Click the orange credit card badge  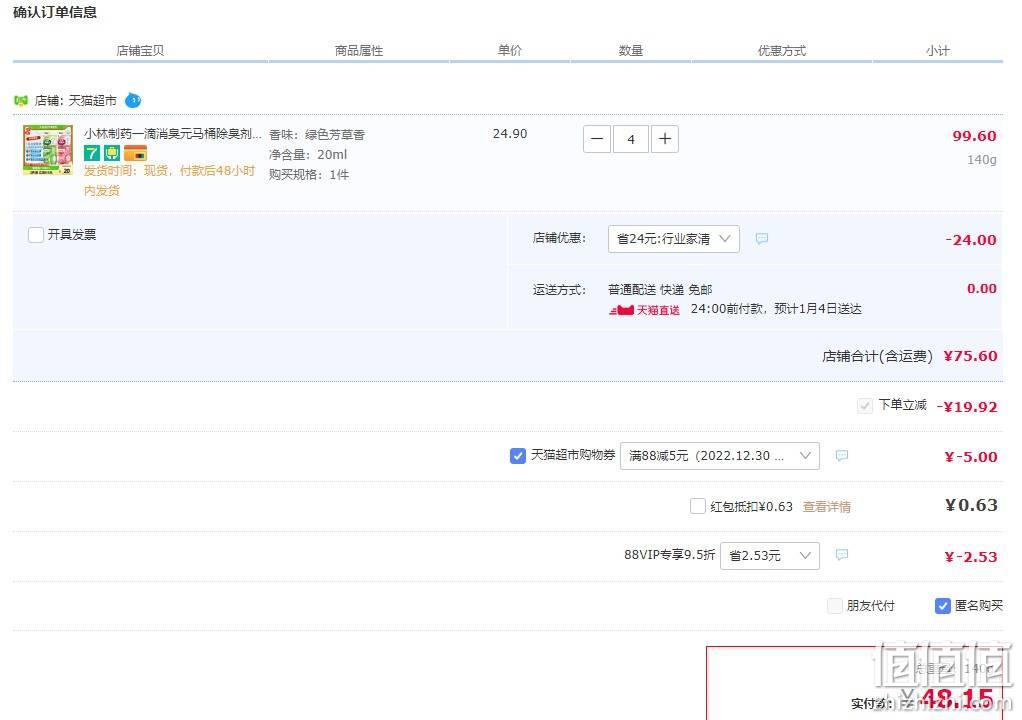click(136, 153)
